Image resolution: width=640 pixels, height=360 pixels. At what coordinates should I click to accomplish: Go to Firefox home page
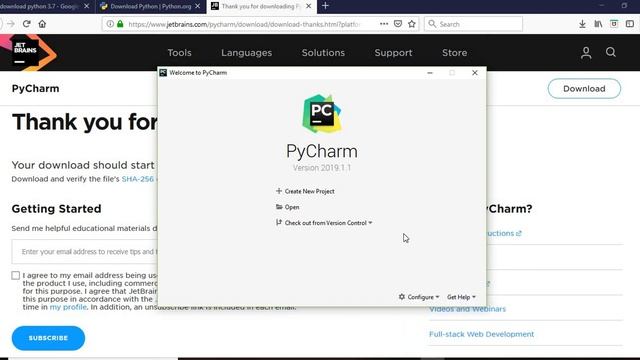pyautogui.click(x=42, y=24)
